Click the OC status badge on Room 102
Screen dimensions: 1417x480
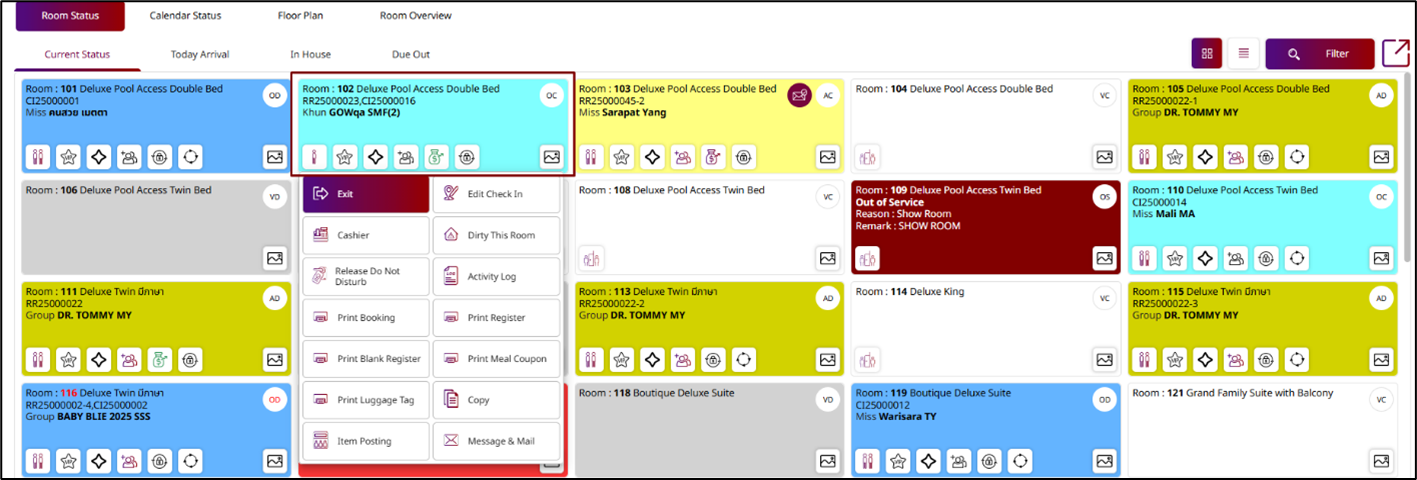550,95
